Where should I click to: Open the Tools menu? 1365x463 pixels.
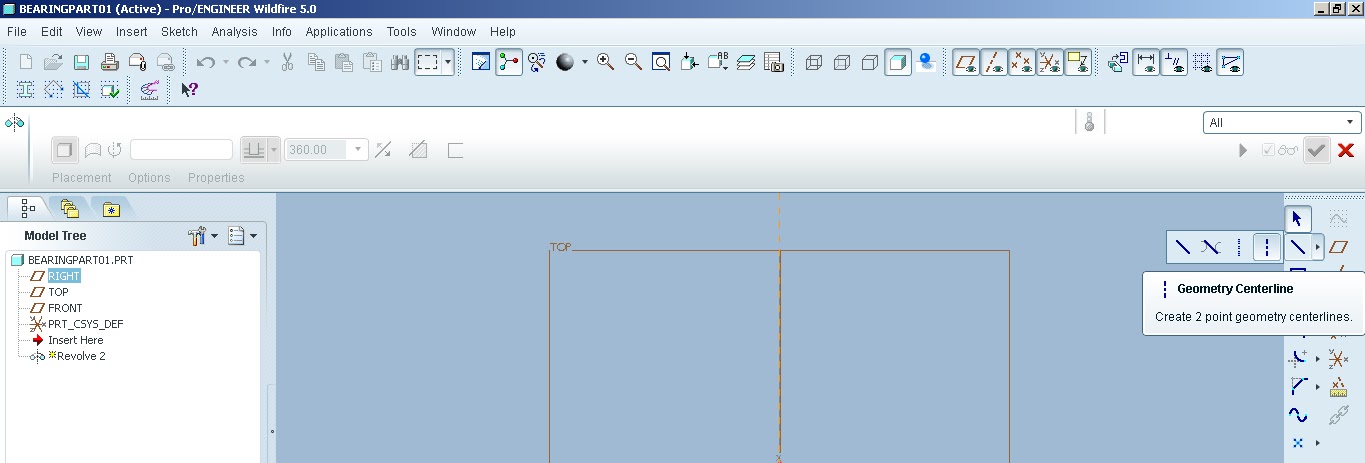pos(402,32)
